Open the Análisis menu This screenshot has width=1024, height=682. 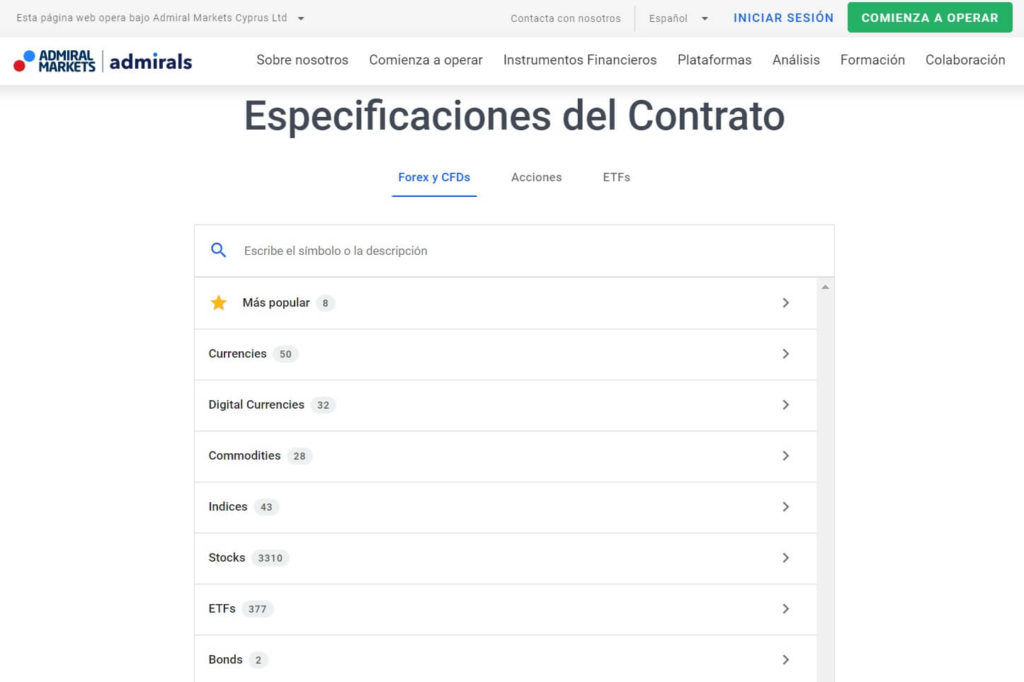coord(796,59)
